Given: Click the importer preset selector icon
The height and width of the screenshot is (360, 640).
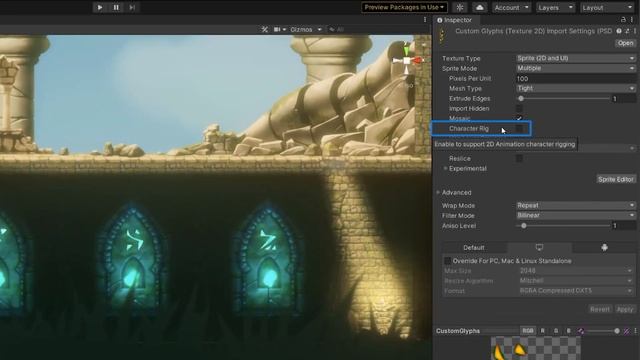Looking at the screenshot, I should tap(627, 31).
